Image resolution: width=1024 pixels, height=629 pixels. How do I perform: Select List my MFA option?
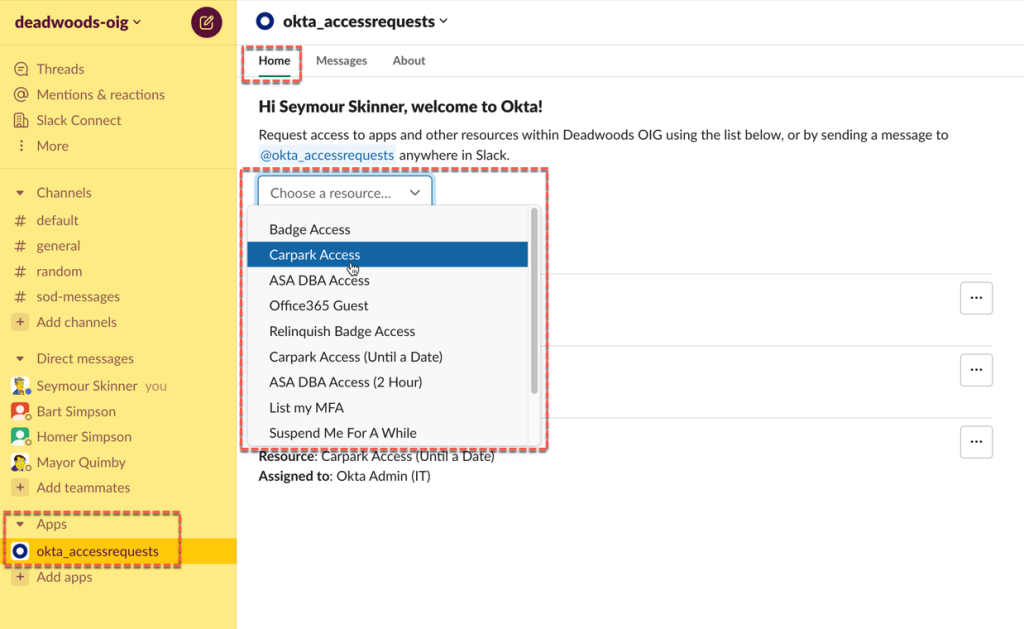[387, 408]
